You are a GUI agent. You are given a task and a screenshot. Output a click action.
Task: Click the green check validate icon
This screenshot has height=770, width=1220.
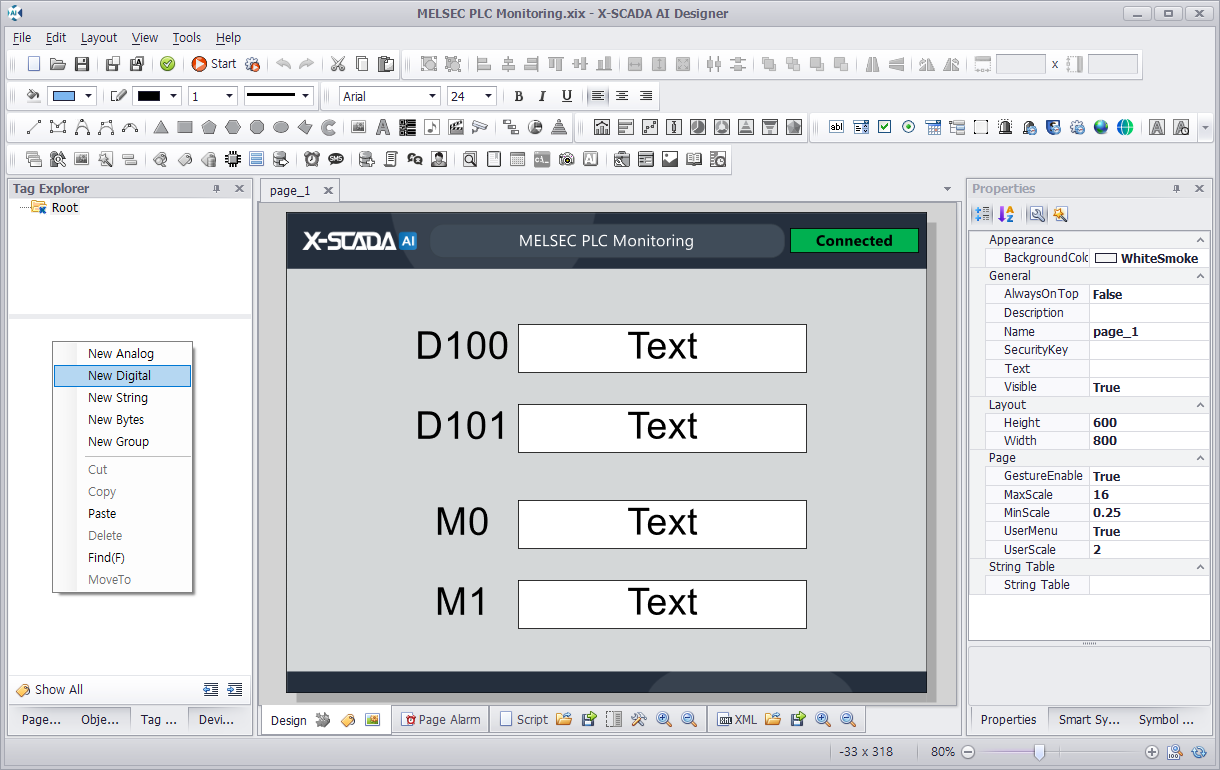pyautogui.click(x=167, y=64)
